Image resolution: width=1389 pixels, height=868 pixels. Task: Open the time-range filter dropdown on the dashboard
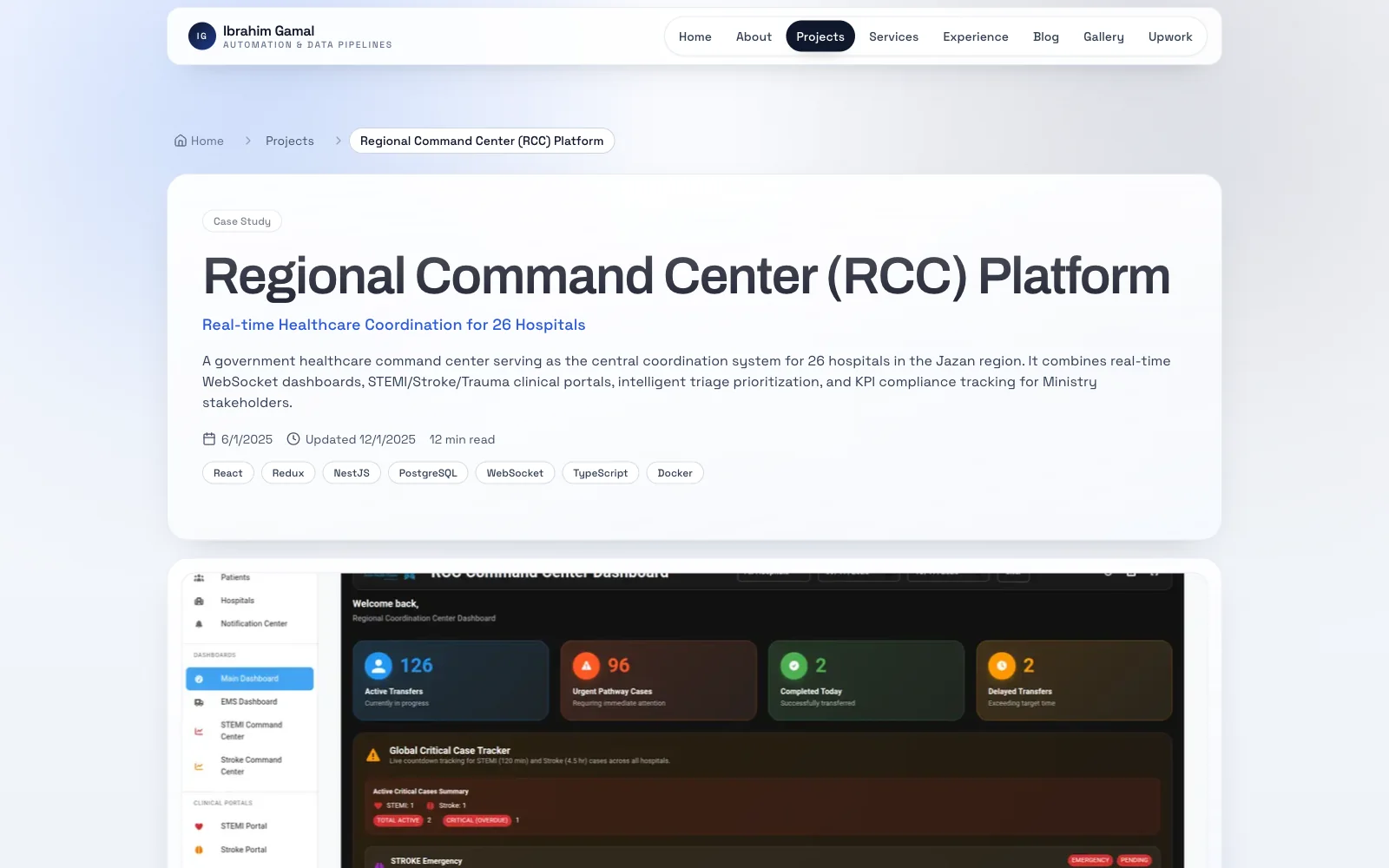[859, 574]
